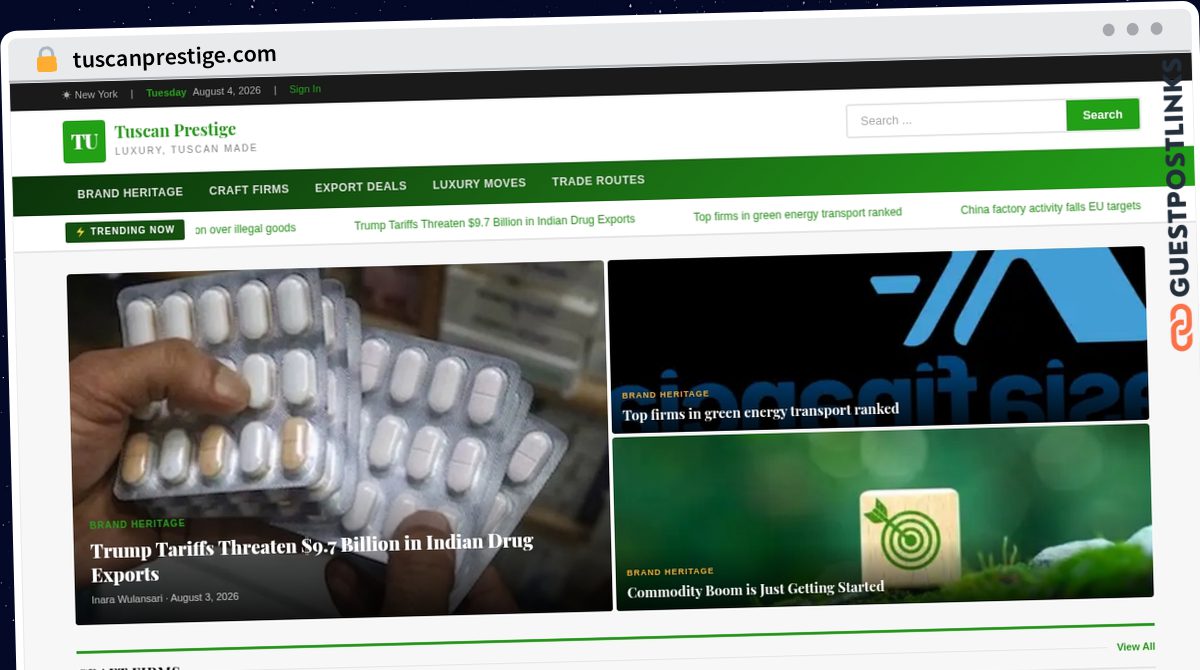Screen dimensions: 1200x670
Task: Open the Sign In link
Action: [x=305, y=89]
